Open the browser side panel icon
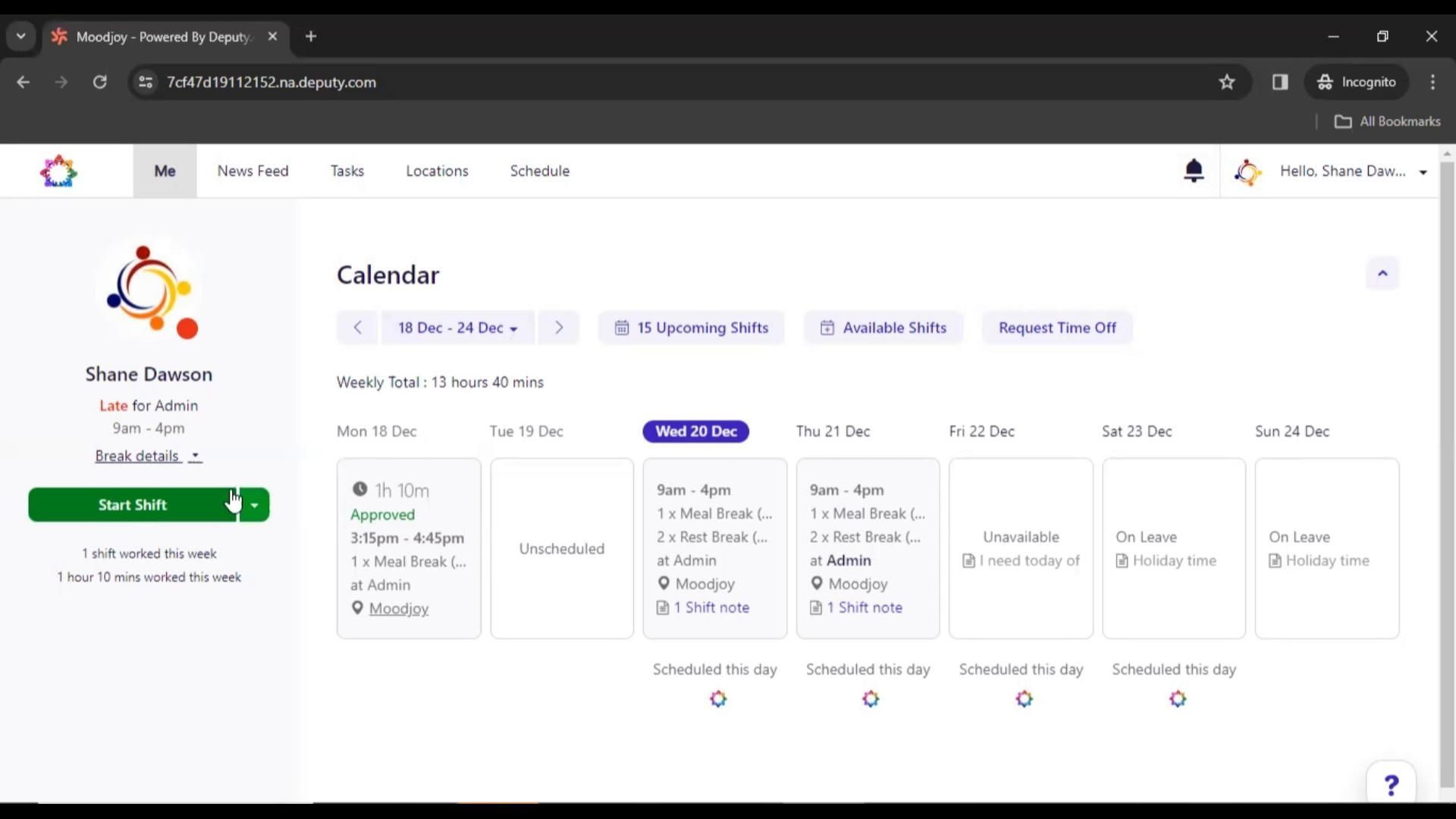 tap(1280, 82)
